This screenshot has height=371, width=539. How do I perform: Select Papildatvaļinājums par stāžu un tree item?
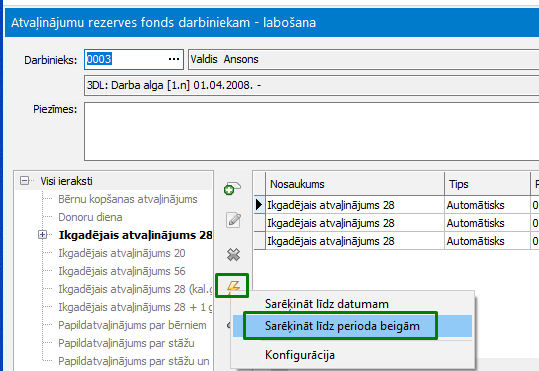click(134, 361)
